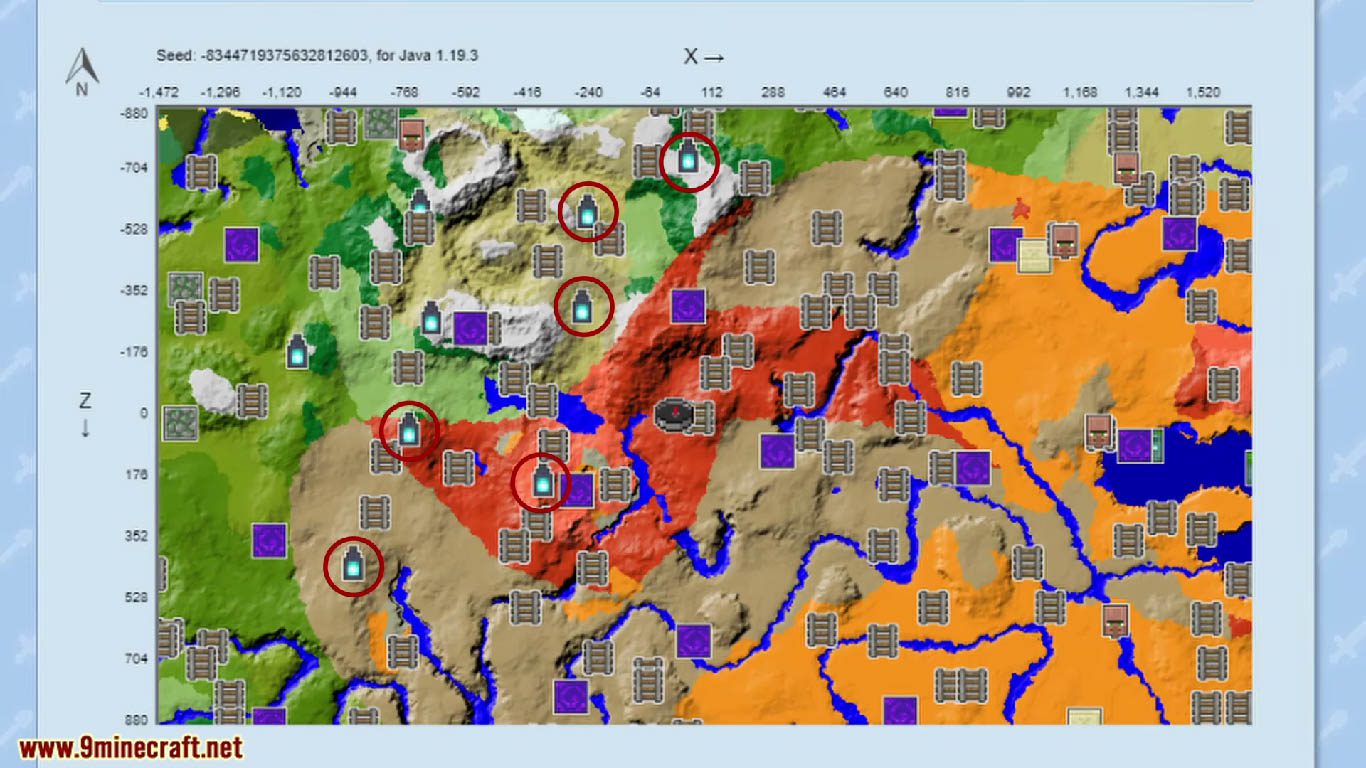Click the '704' Z-axis label
Screen dimensions: 1366x768
(136, 659)
